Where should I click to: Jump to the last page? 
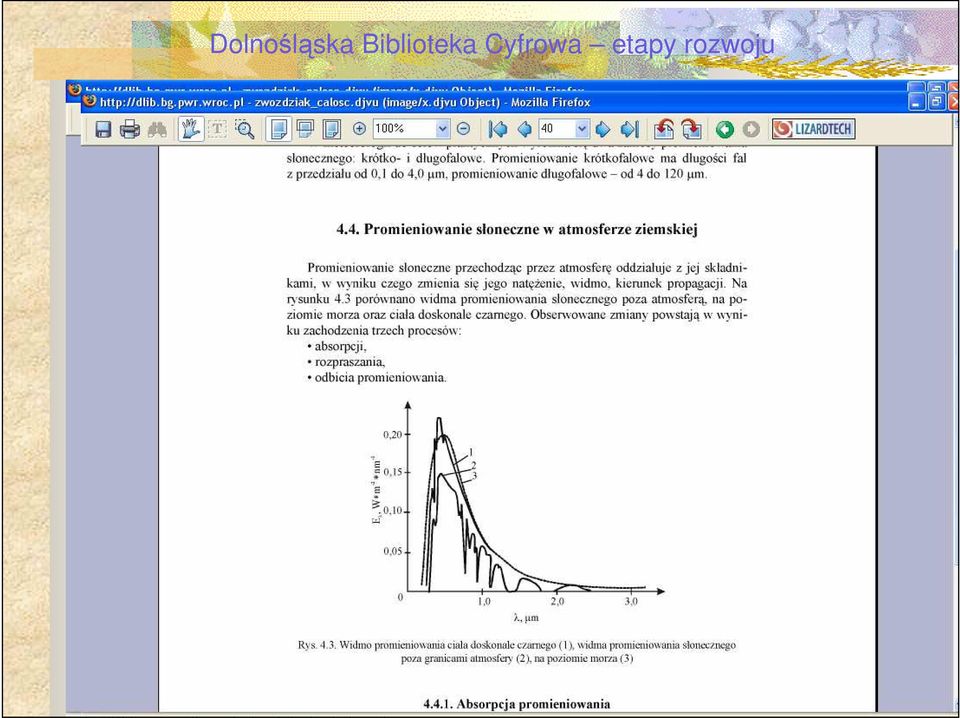pos(629,129)
